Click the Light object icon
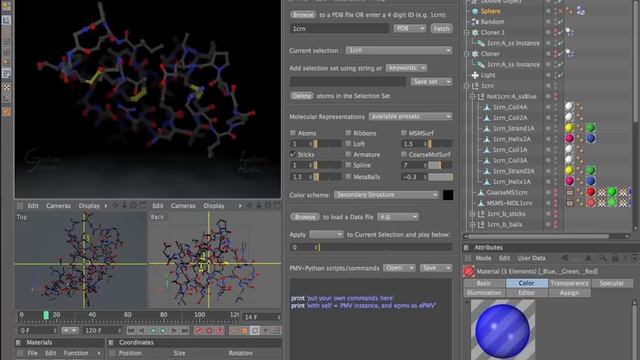 475,75
